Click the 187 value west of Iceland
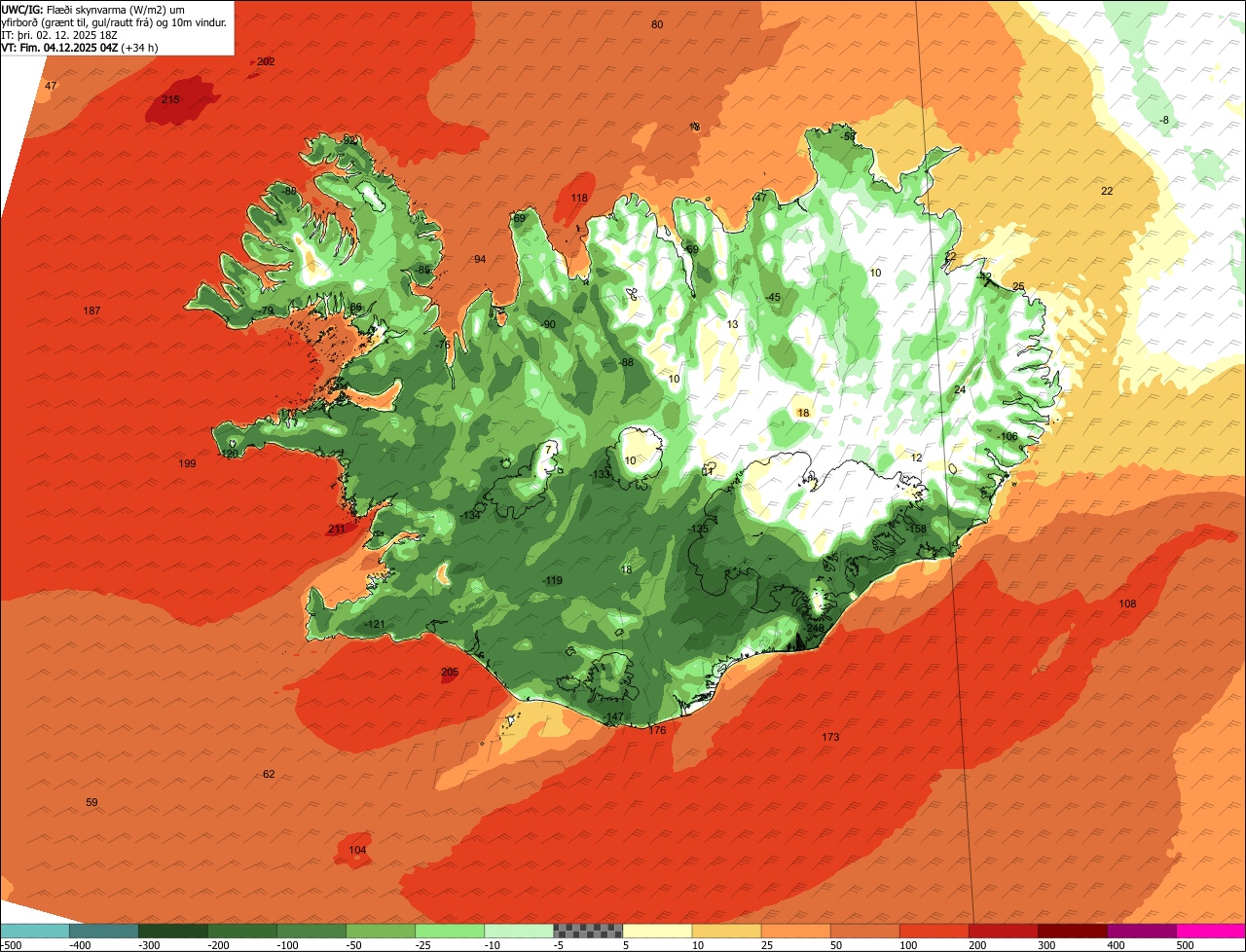Screen dimensions: 1246x952 [x=92, y=311]
